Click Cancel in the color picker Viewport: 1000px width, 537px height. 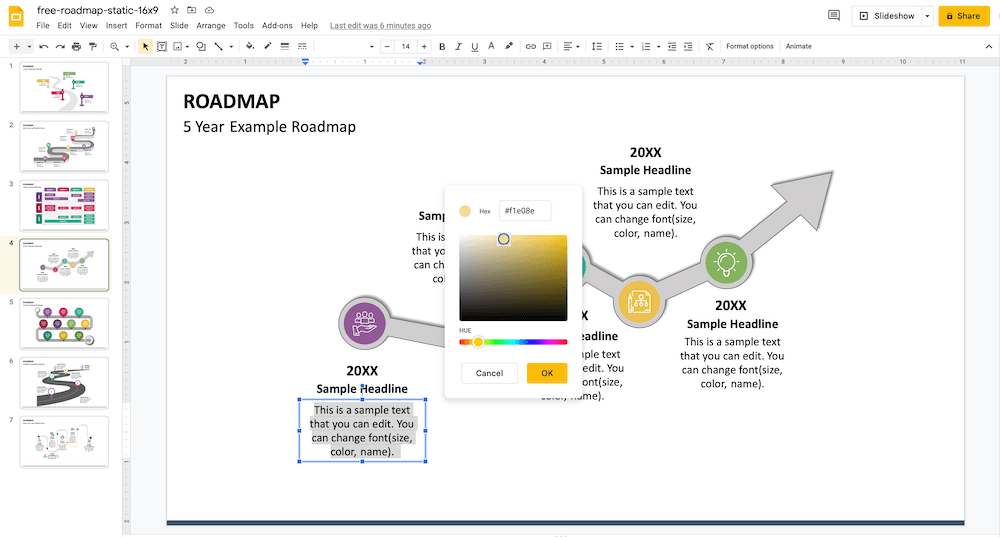point(489,373)
